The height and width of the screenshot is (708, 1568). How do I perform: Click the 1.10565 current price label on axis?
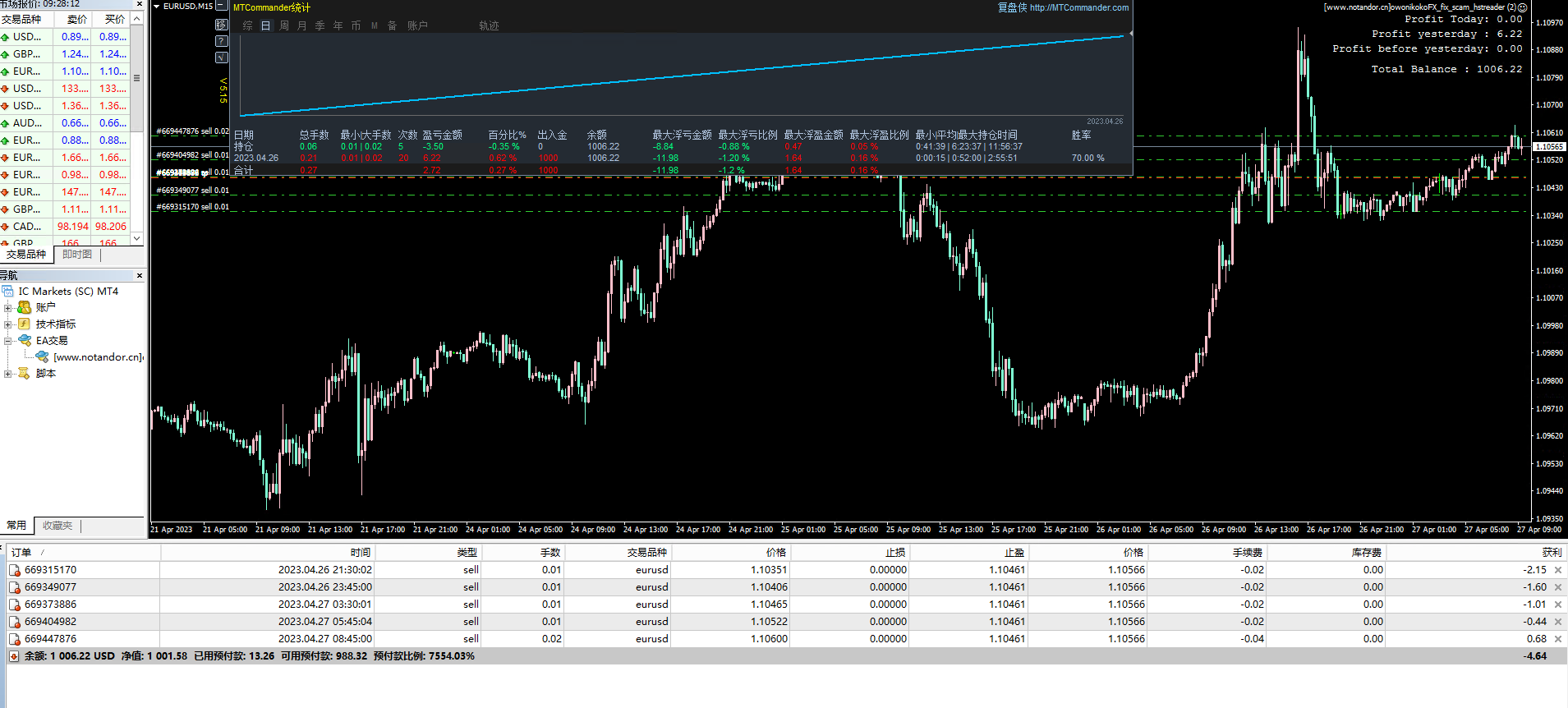[x=1549, y=147]
